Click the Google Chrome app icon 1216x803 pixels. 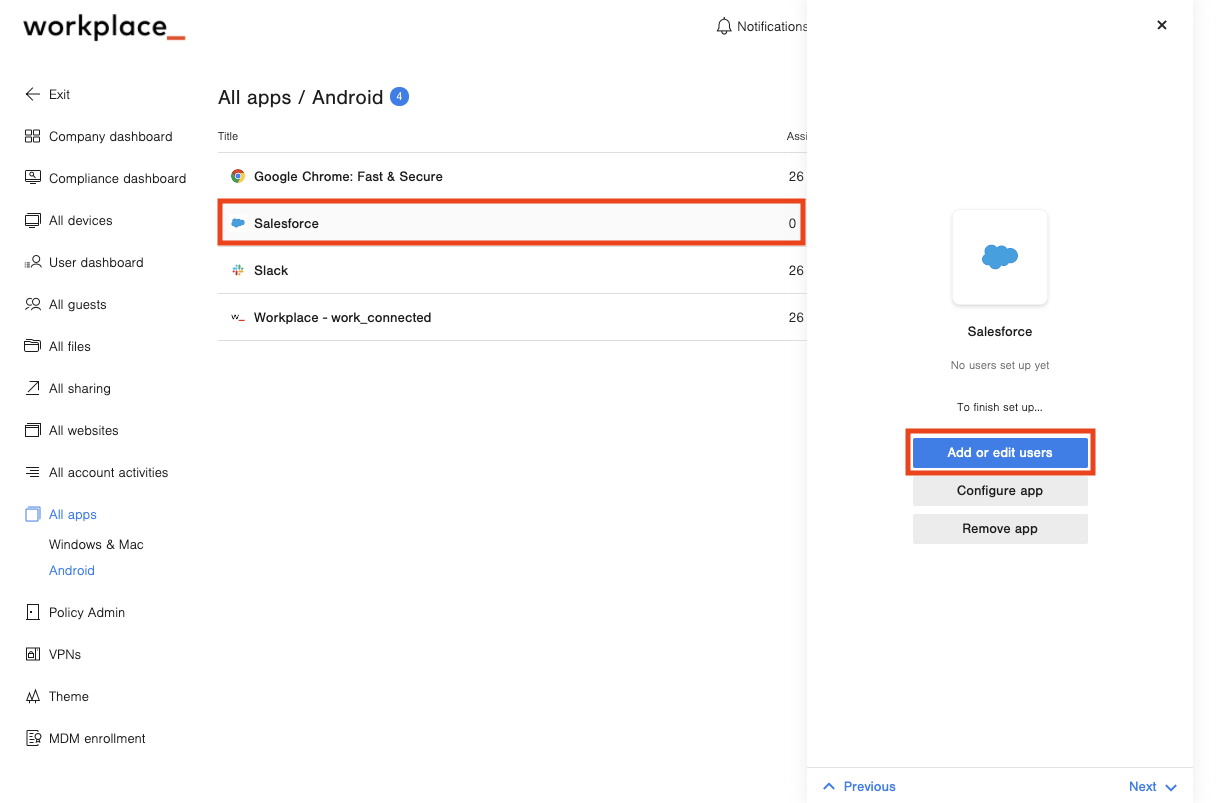[238, 176]
